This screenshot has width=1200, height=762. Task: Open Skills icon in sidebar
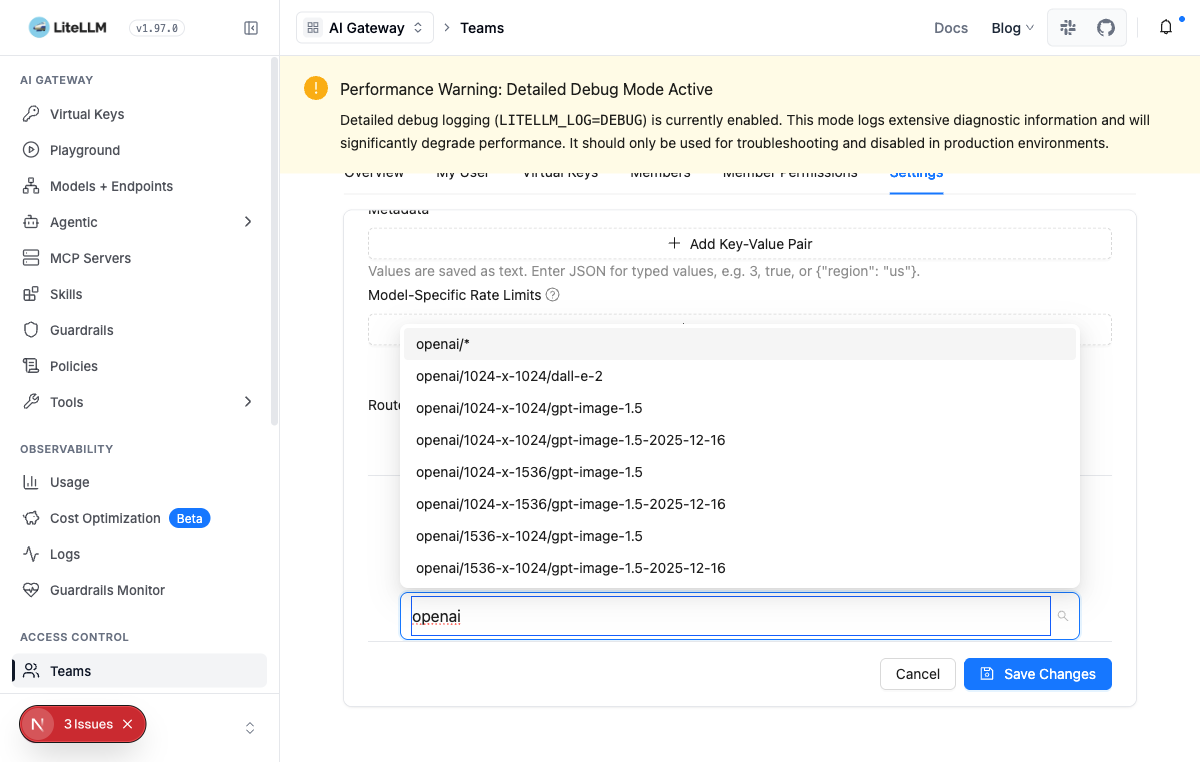(x=31, y=294)
